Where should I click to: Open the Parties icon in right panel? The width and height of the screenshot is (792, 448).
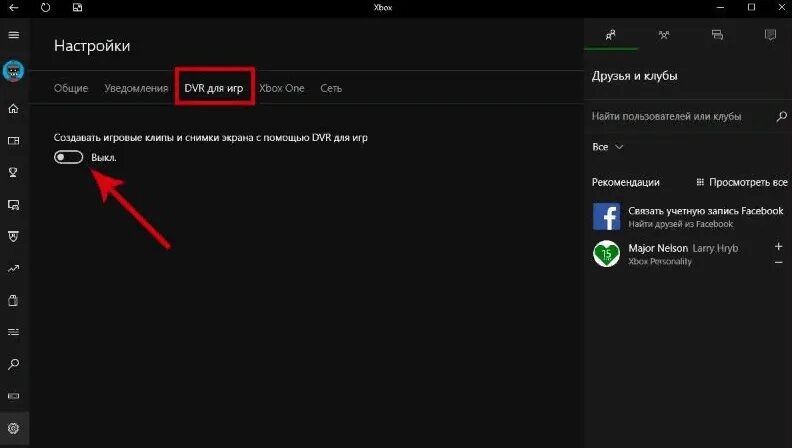coord(664,35)
